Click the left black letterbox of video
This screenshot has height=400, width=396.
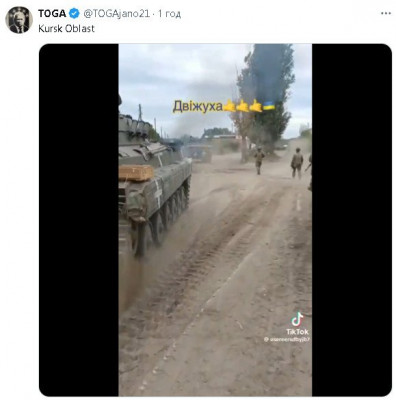click(79, 220)
